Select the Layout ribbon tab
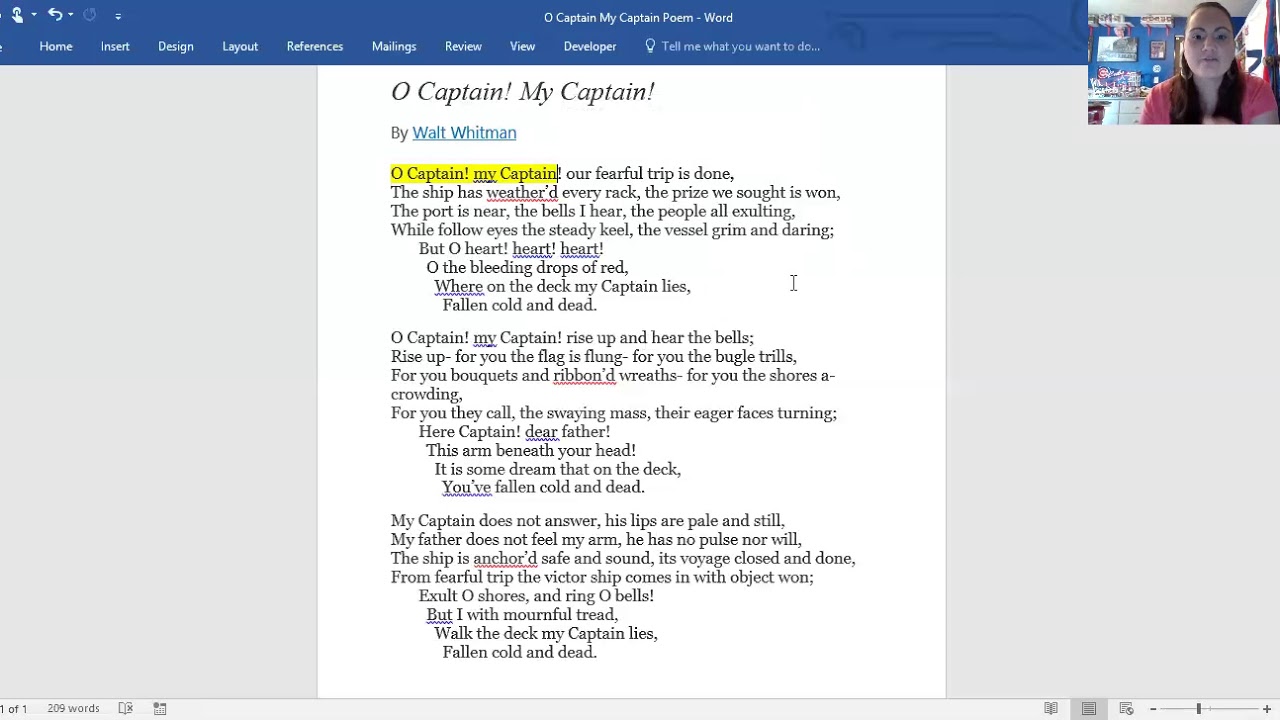This screenshot has width=1280, height=720. tap(240, 46)
